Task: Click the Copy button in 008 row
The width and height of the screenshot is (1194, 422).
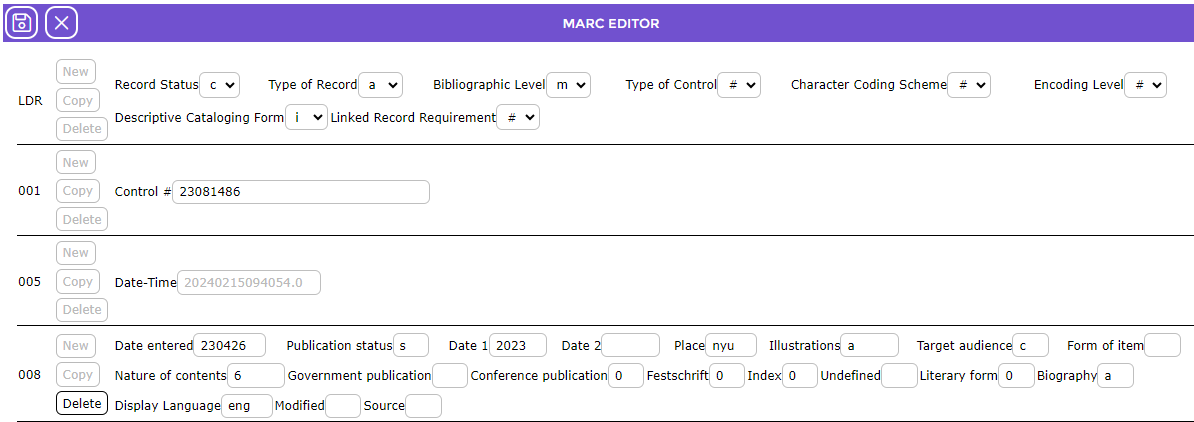Action: (78, 375)
